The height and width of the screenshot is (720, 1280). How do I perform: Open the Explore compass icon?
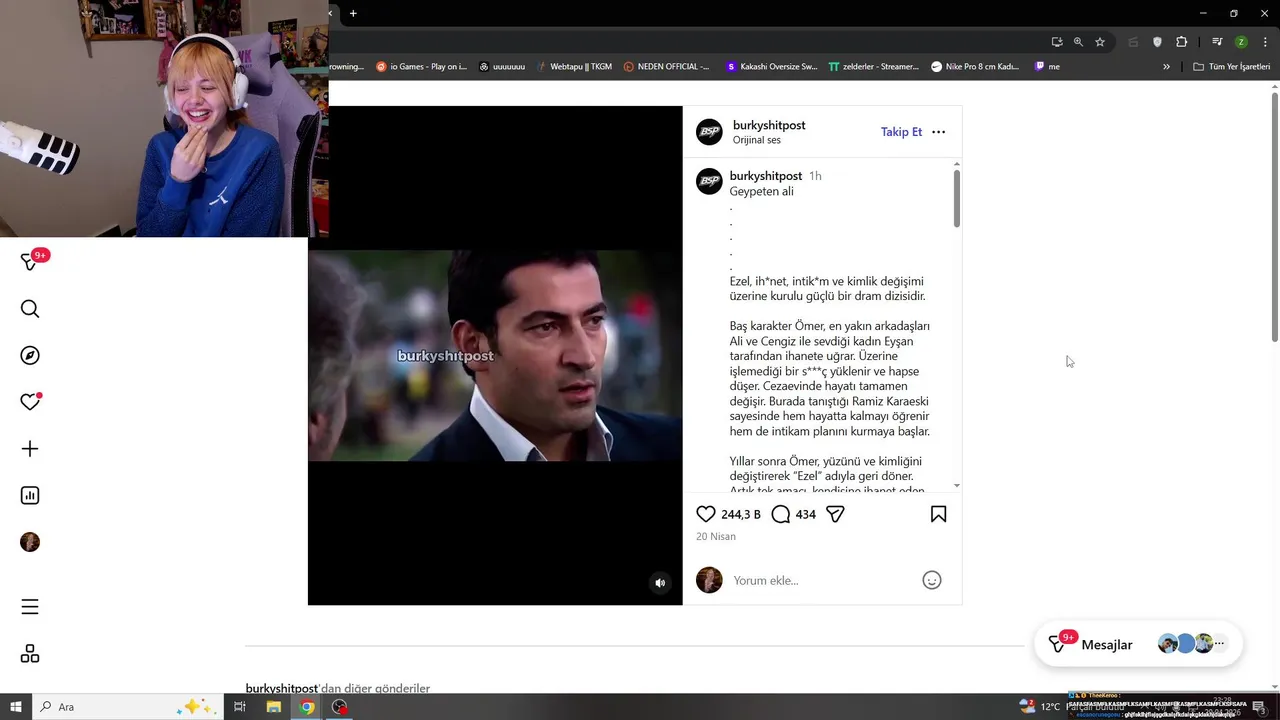[30, 355]
